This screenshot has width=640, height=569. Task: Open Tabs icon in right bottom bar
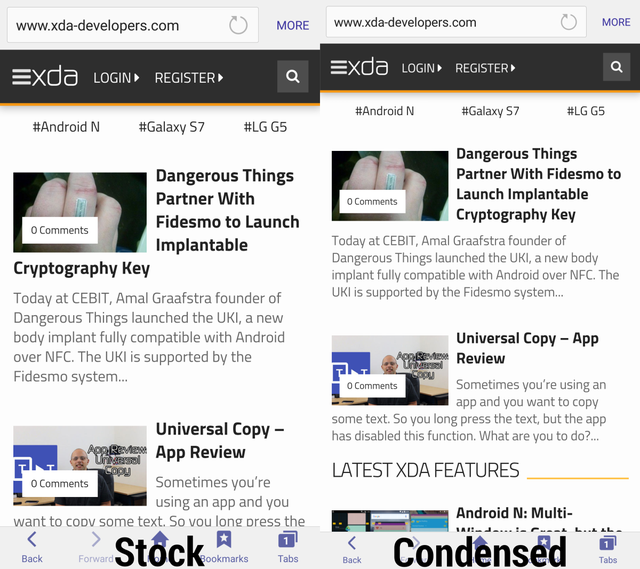[x=608, y=547]
